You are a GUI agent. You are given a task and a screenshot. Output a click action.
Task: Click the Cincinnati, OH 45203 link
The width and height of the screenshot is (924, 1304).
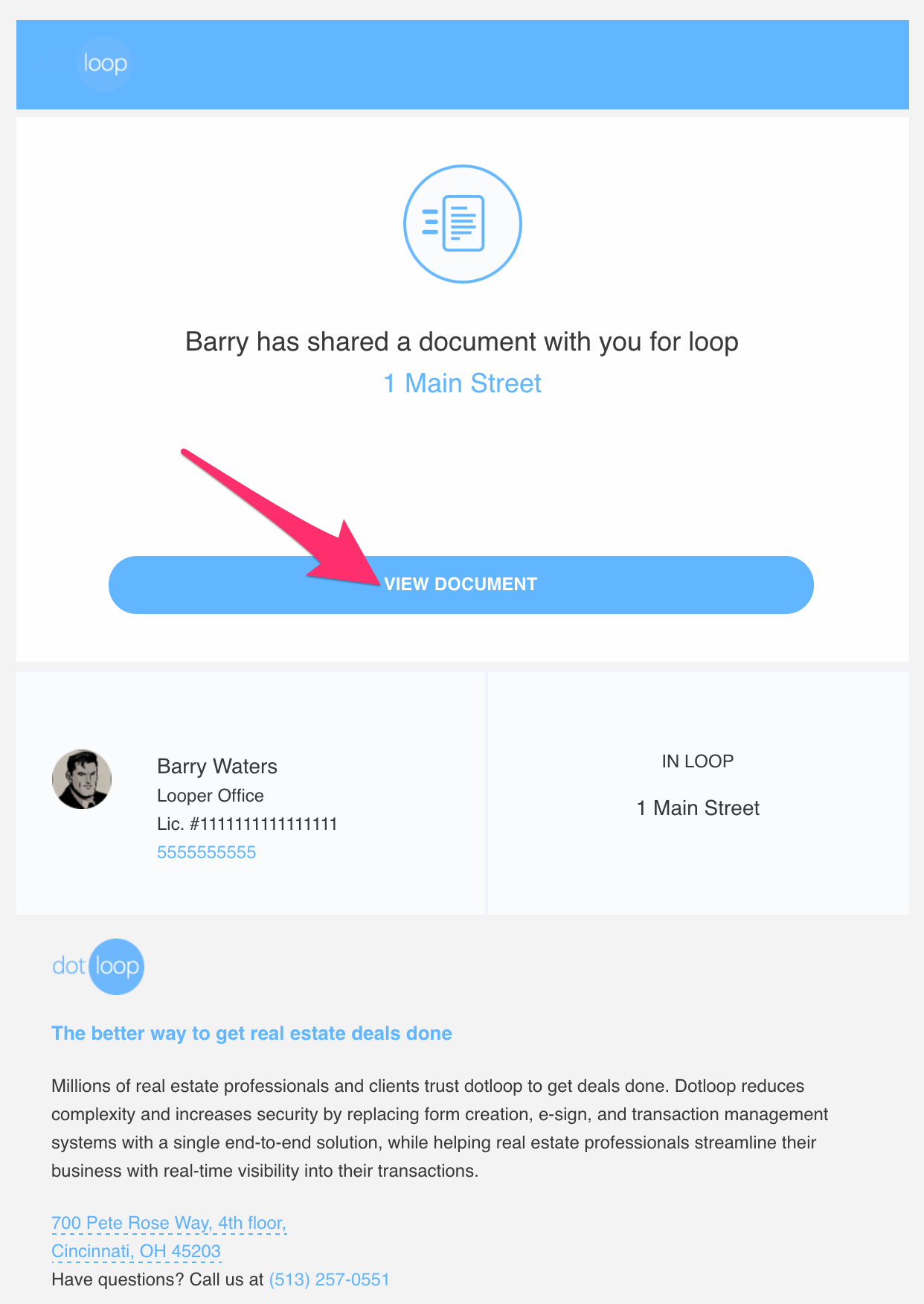click(136, 1251)
